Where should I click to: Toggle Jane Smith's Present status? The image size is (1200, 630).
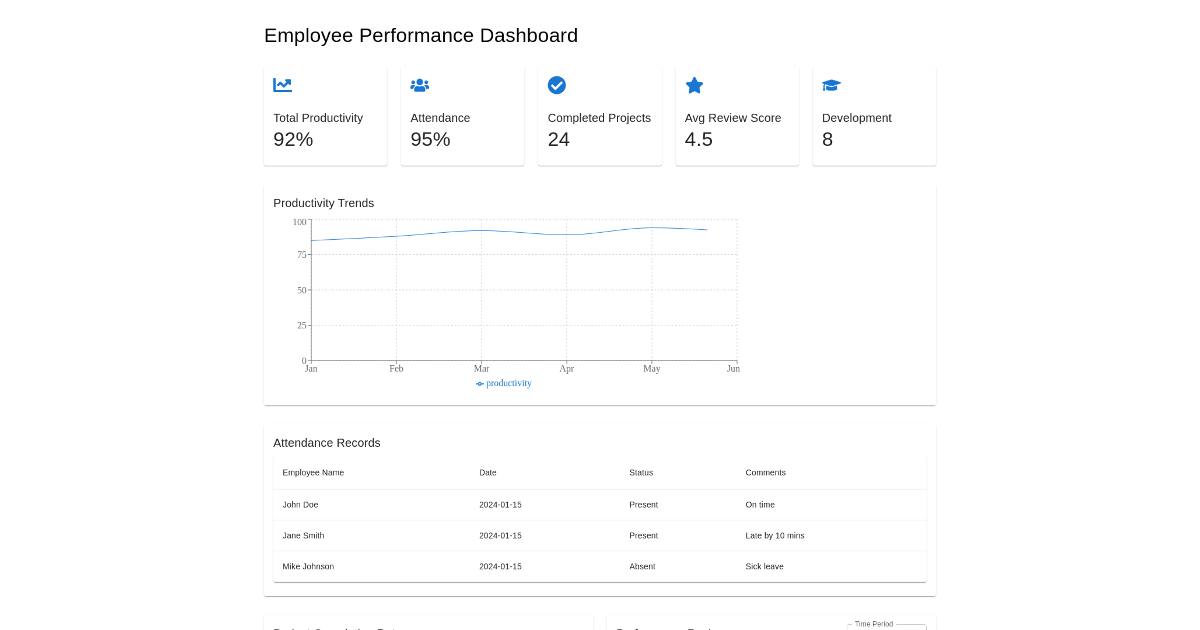click(643, 535)
